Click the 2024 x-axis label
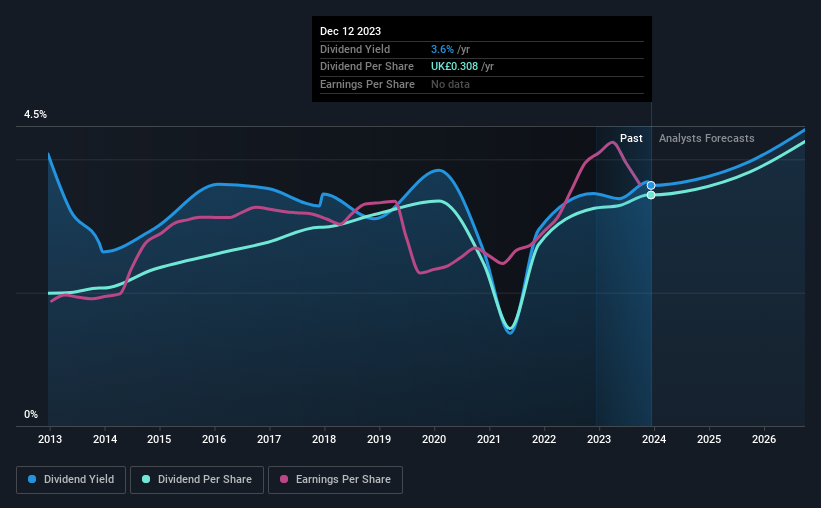Image resolution: width=821 pixels, height=508 pixels. click(654, 439)
